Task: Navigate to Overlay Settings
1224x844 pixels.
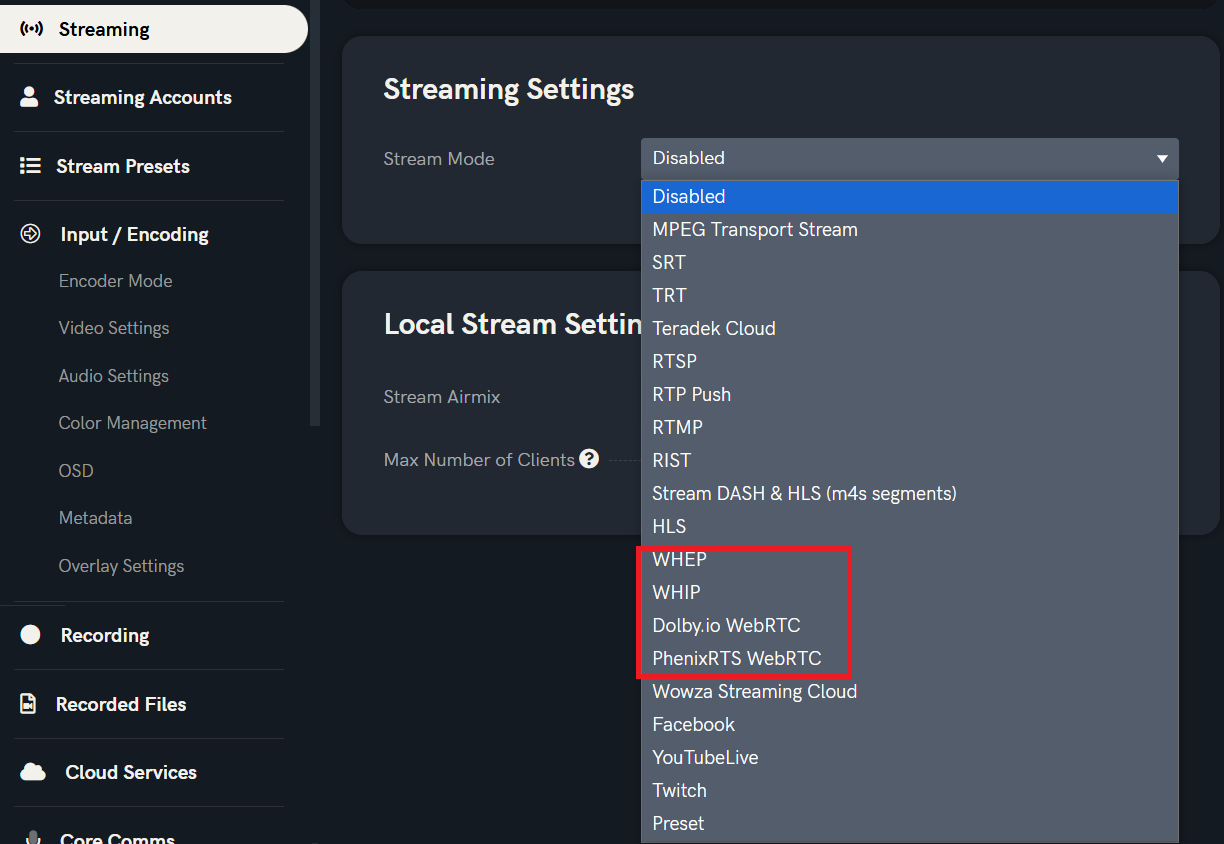Action: pyautogui.click(x=121, y=566)
